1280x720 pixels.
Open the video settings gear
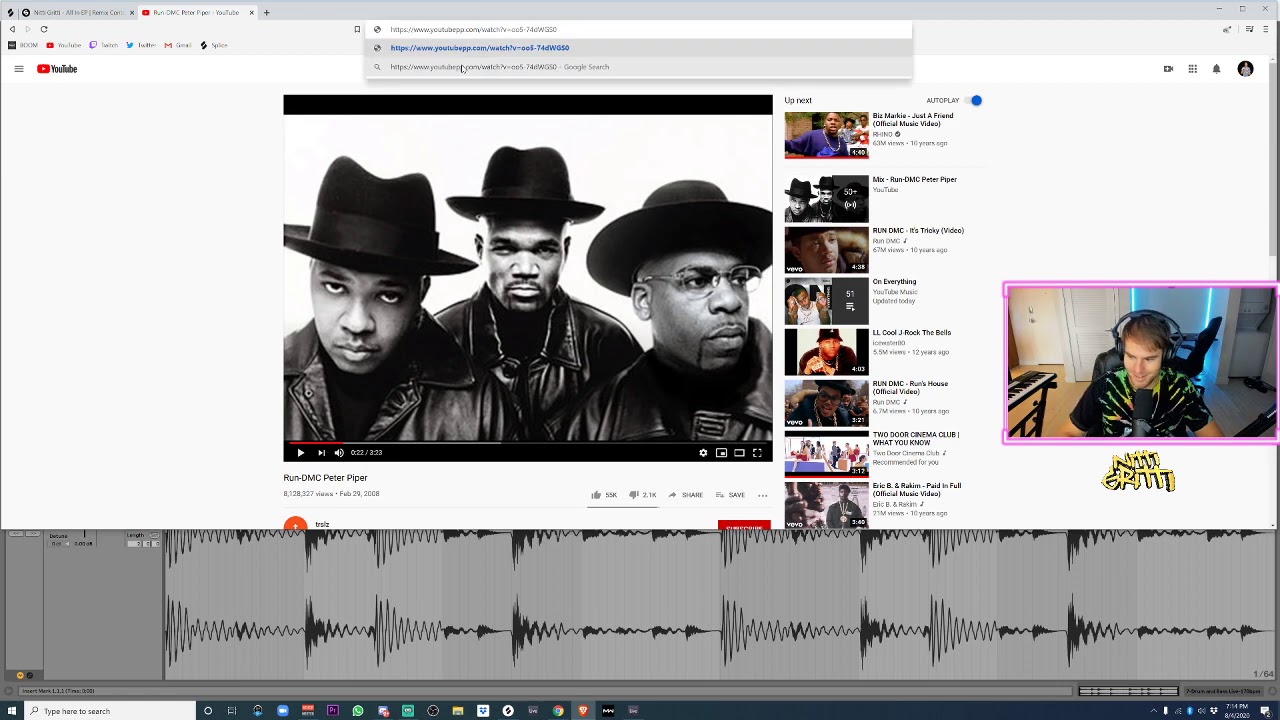tap(703, 453)
